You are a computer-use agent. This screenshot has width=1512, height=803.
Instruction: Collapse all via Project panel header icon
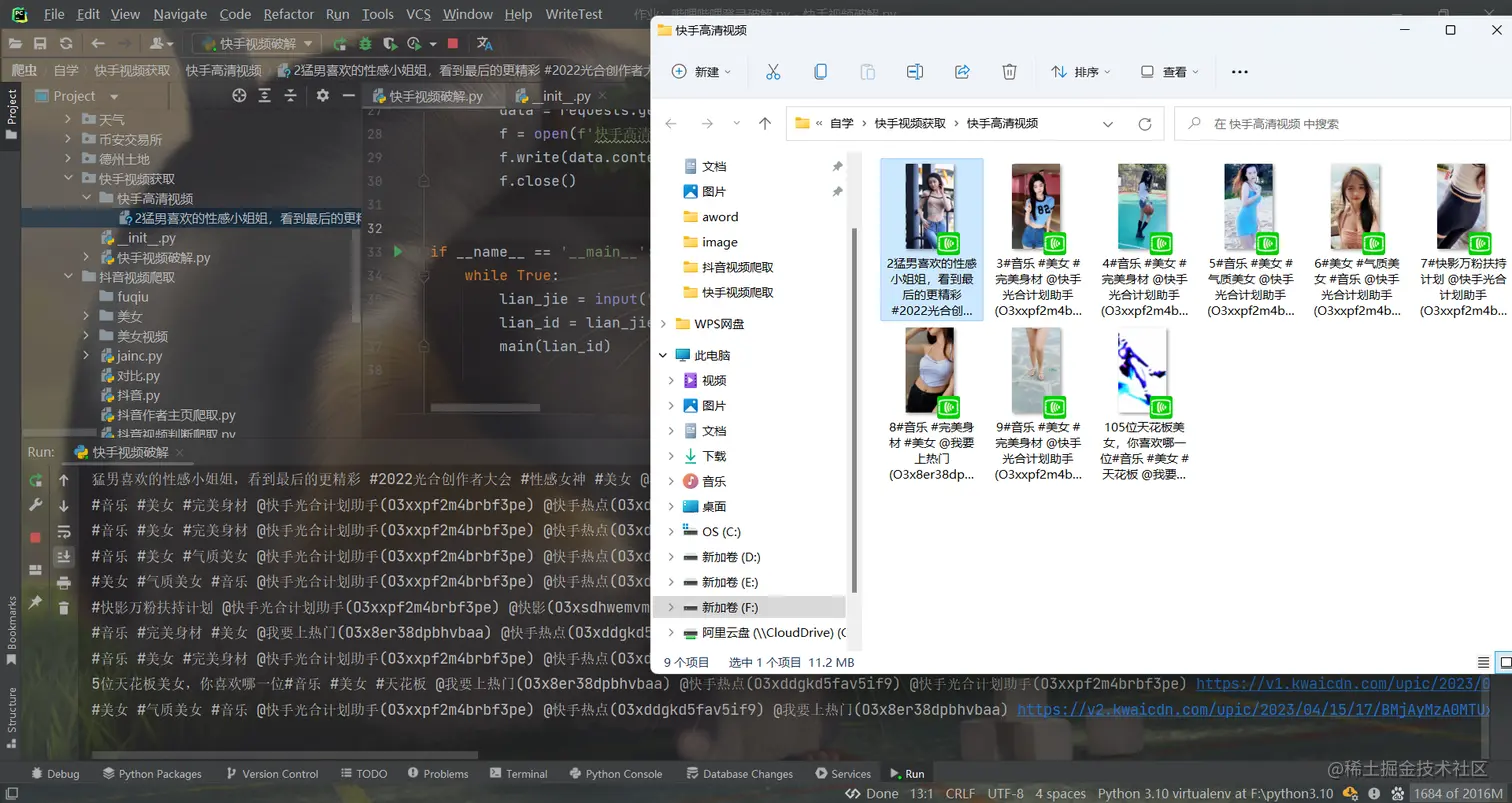click(x=291, y=96)
